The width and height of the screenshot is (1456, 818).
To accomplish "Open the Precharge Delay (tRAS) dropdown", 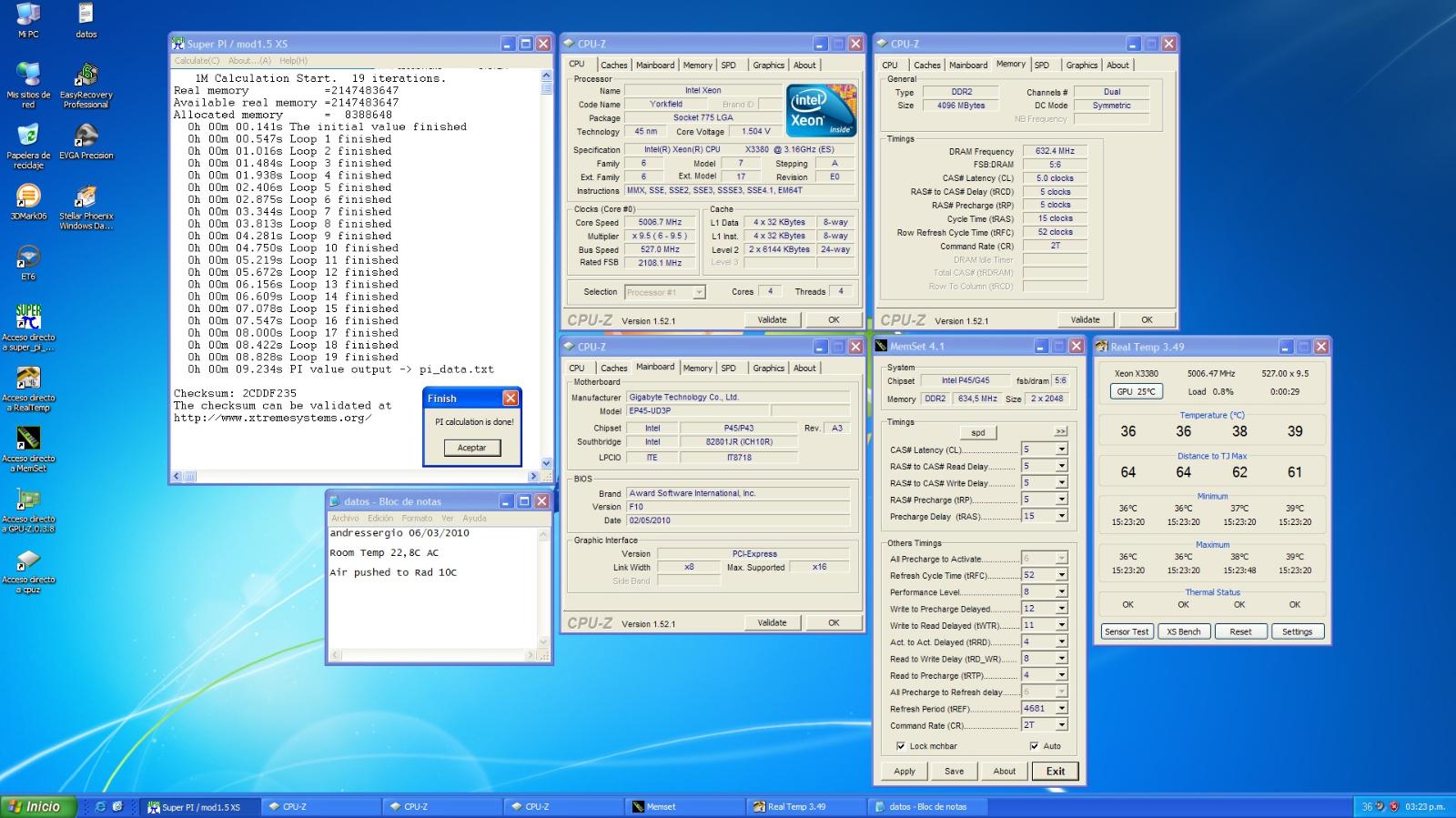I will (x=1061, y=516).
